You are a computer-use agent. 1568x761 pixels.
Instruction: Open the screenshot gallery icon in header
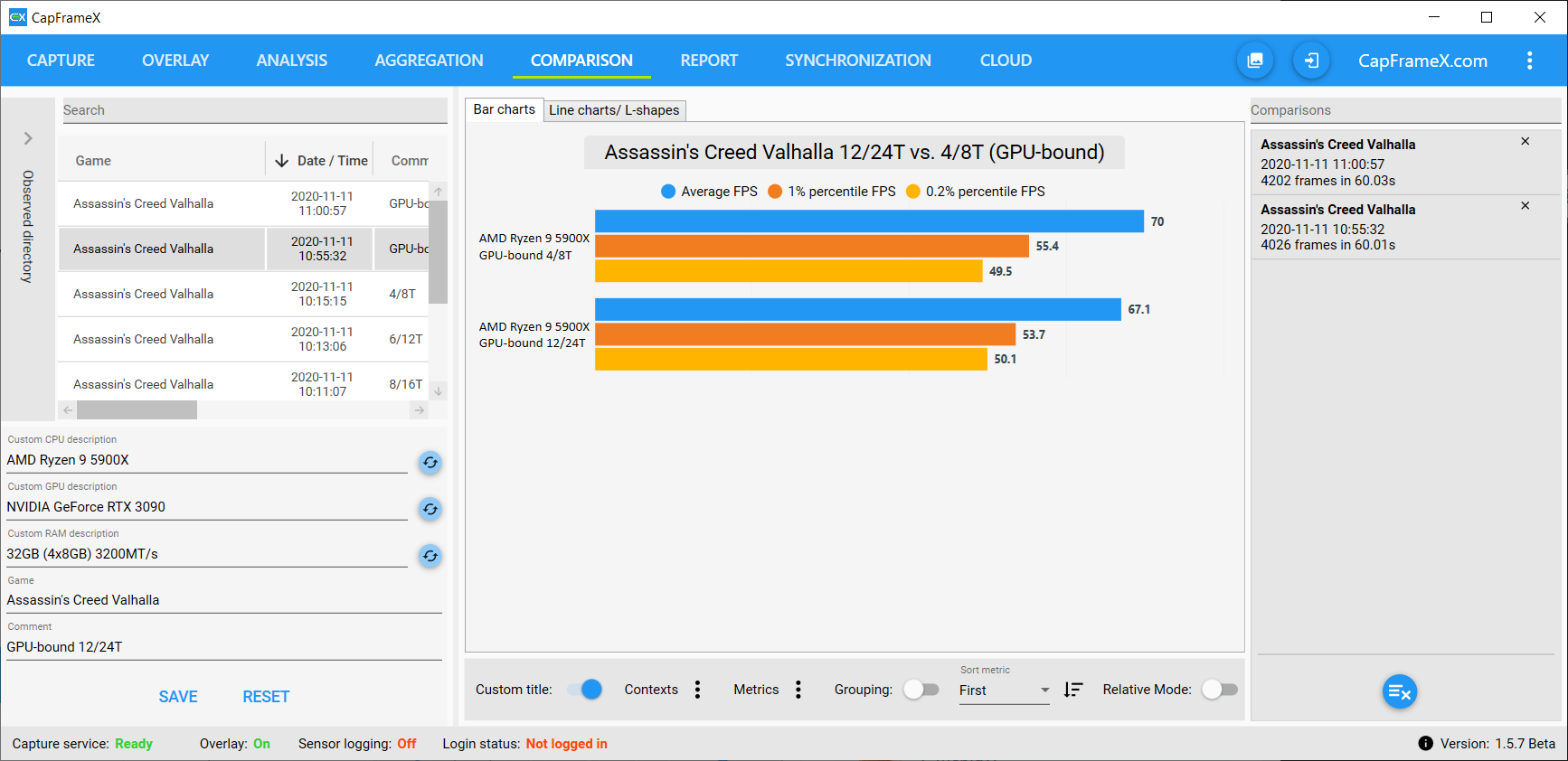[1255, 61]
